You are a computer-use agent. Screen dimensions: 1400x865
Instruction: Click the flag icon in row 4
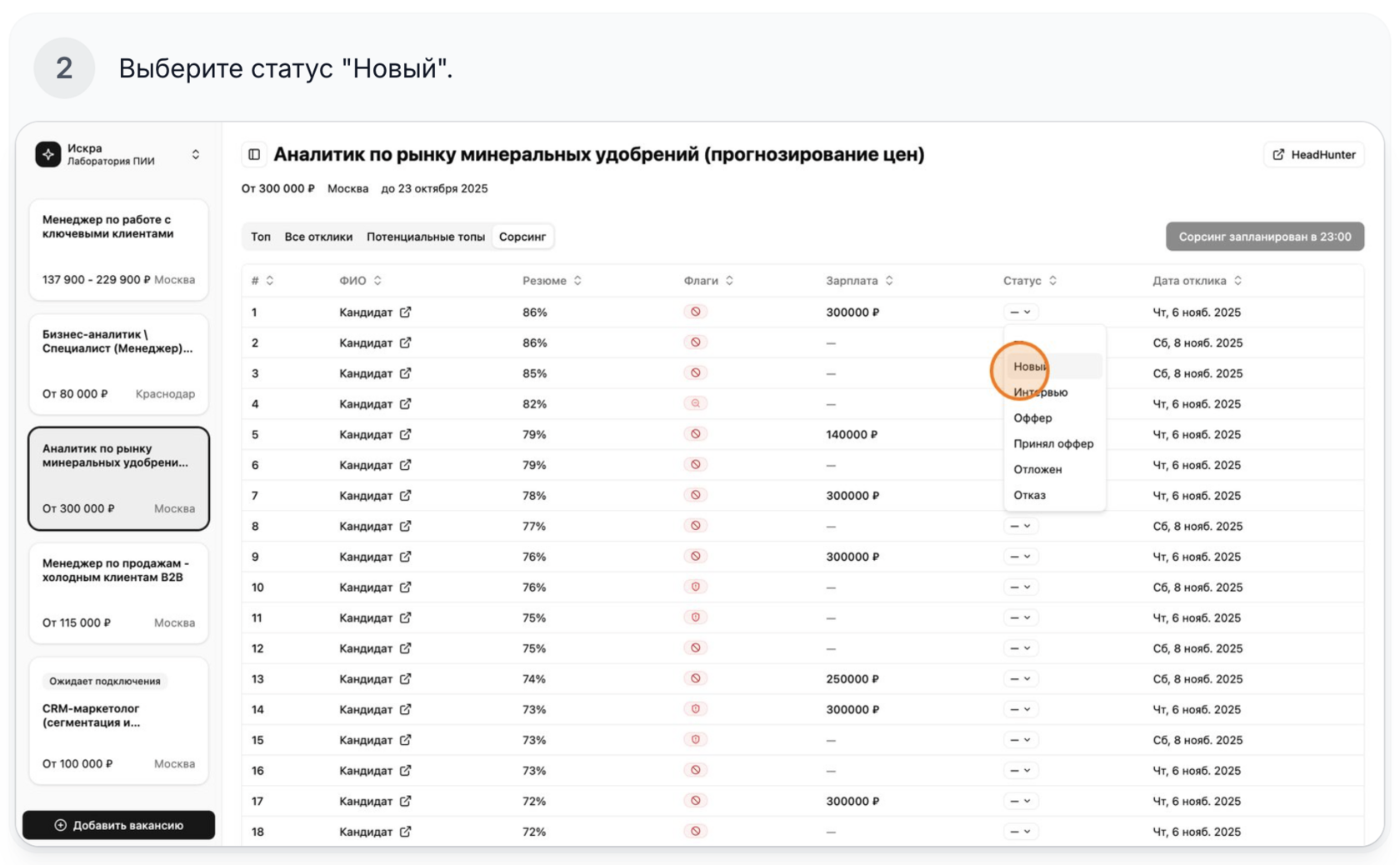tap(695, 403)
